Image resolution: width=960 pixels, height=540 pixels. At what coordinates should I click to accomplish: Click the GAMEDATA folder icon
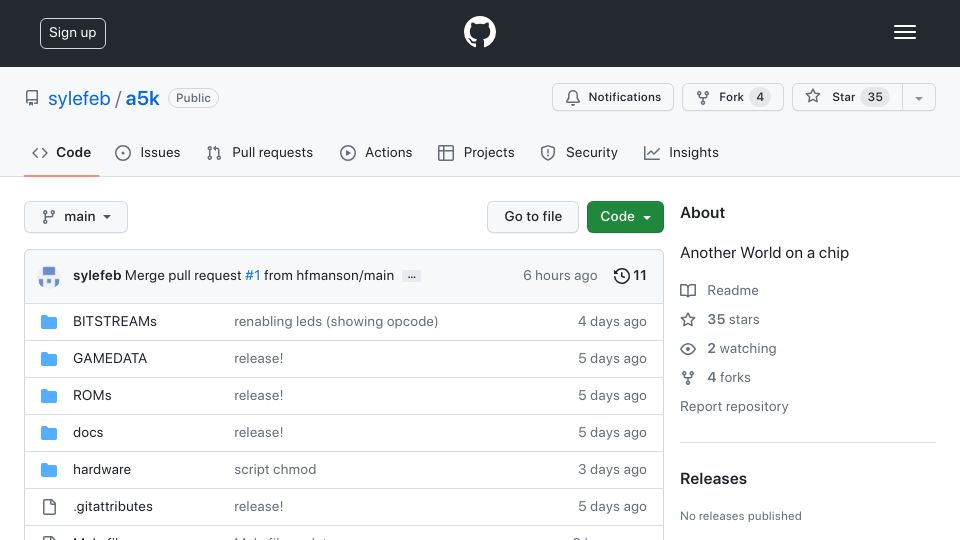pyautogui.click(x=49, y=359)
